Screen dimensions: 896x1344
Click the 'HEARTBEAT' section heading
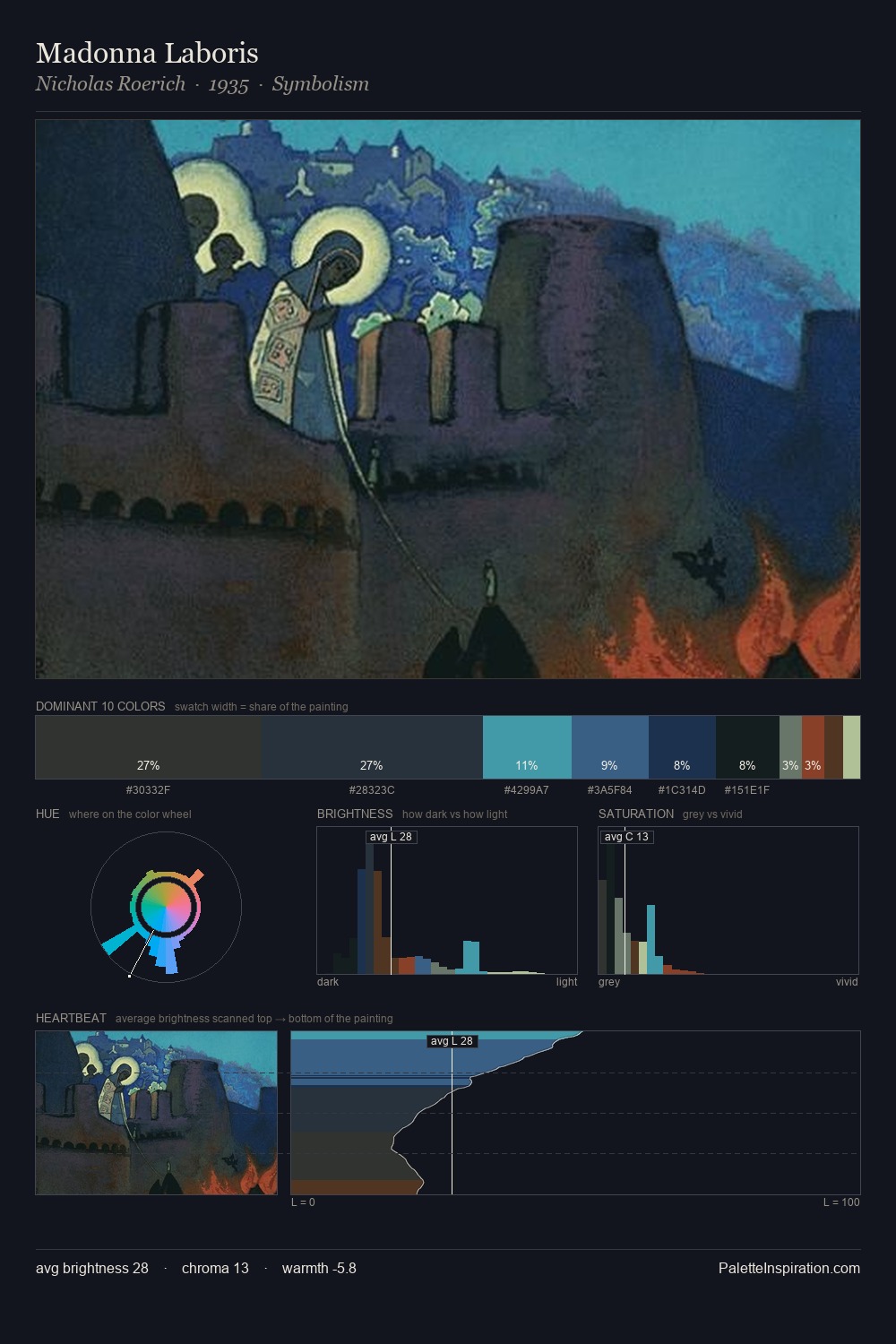click(71, 1018)
